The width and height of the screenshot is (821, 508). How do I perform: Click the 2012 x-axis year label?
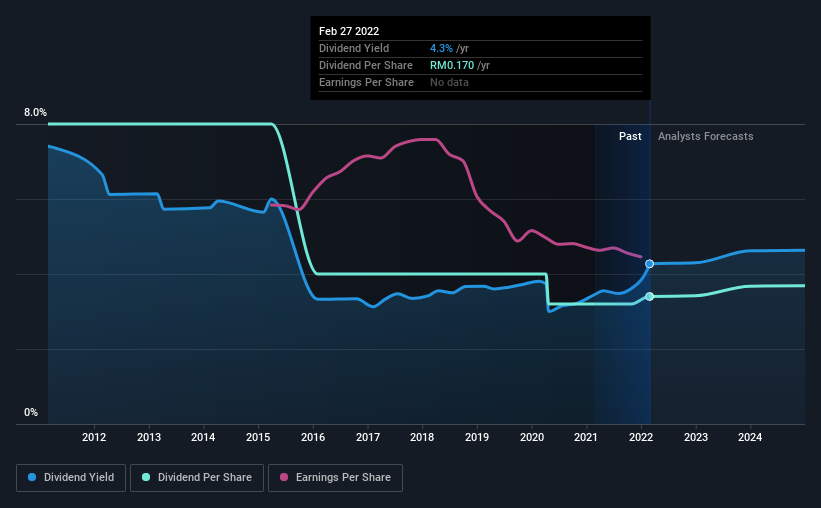coord(94,437)
